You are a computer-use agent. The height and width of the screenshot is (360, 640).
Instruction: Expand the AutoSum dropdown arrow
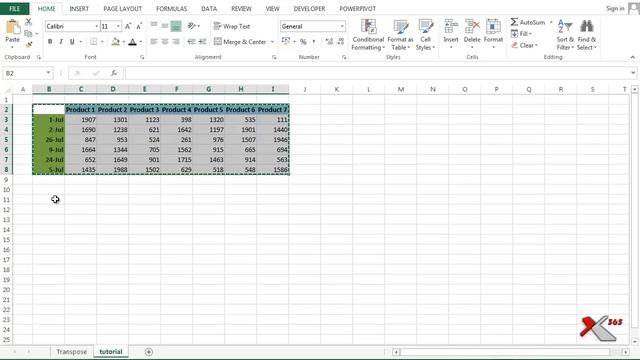[551, 22]
